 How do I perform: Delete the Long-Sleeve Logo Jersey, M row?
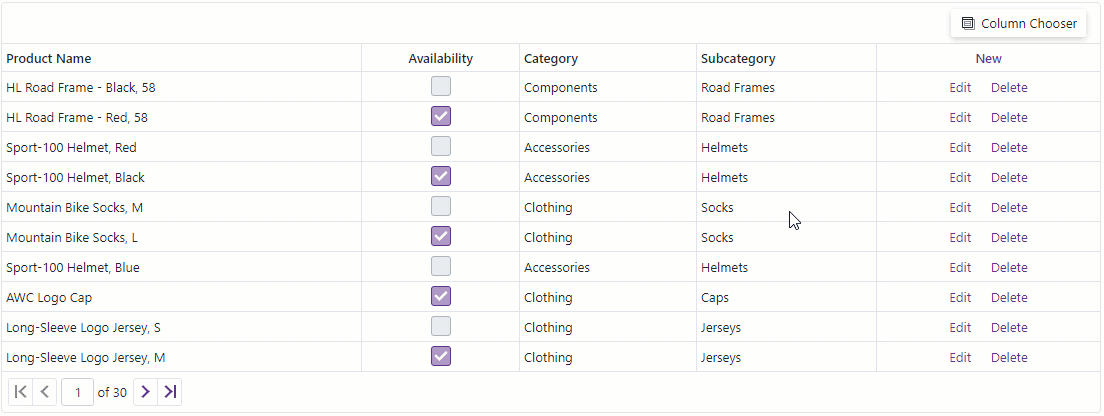1009,357
